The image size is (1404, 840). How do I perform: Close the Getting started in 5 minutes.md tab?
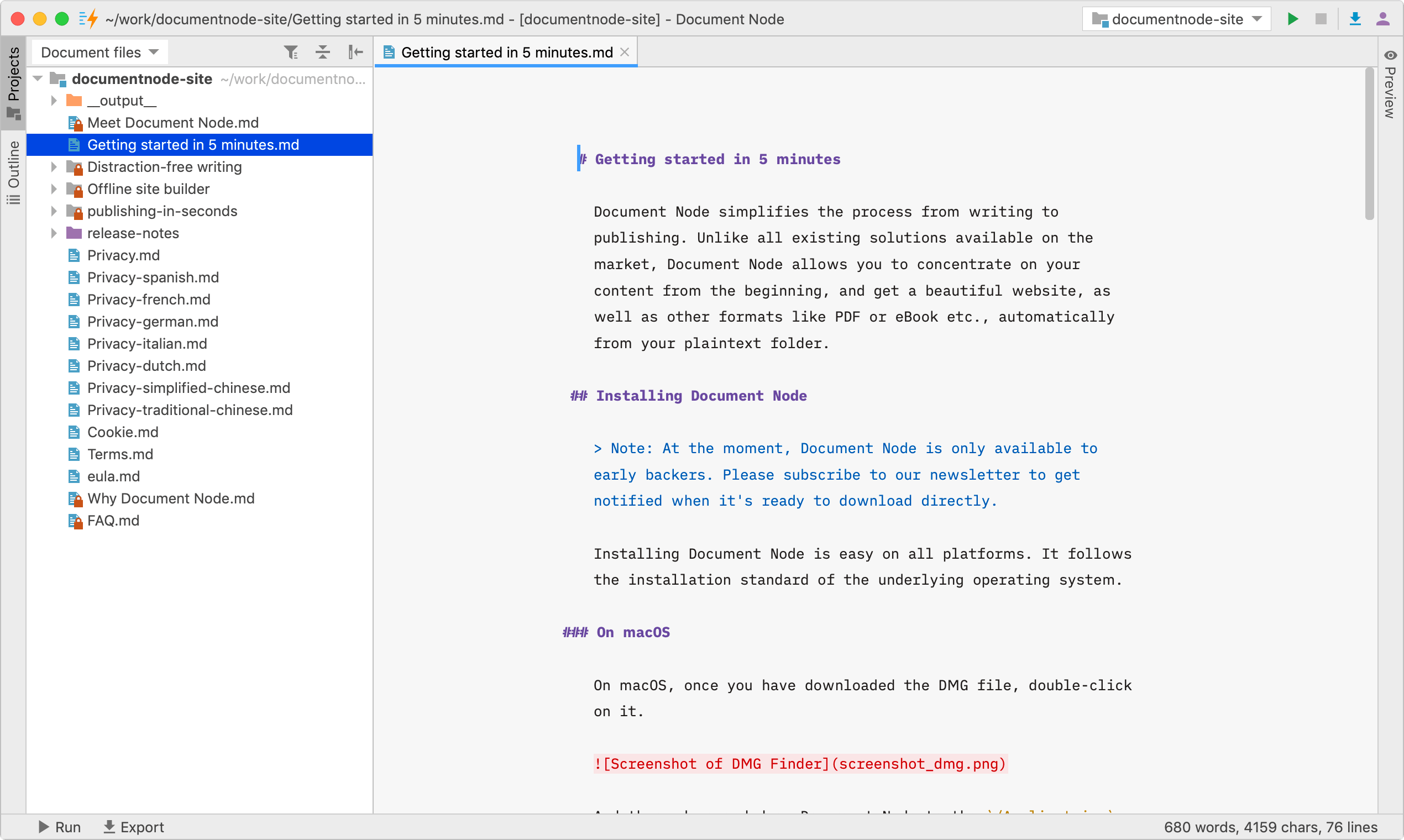click(x=625, y=52)
